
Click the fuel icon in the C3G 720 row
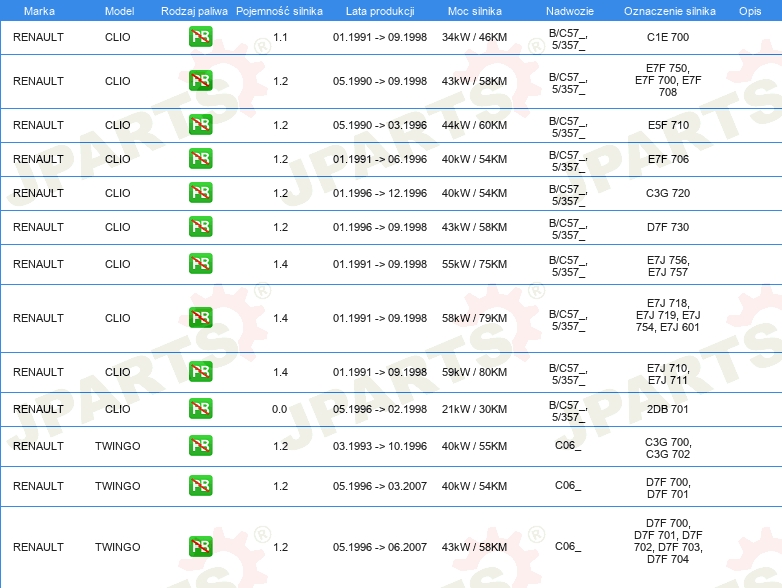point(200,193)
